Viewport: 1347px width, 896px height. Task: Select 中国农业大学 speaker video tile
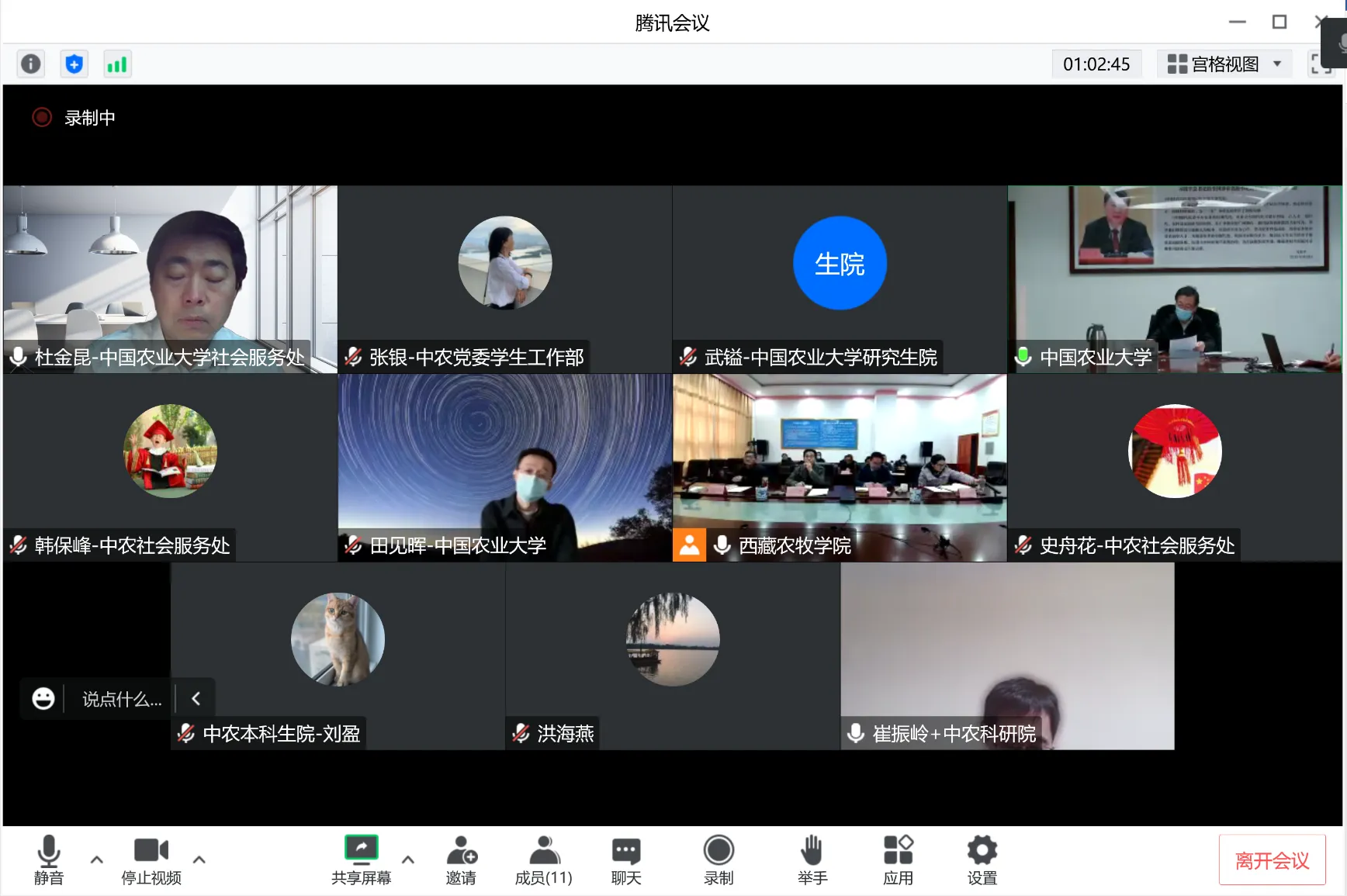(x=1174, y=278)
